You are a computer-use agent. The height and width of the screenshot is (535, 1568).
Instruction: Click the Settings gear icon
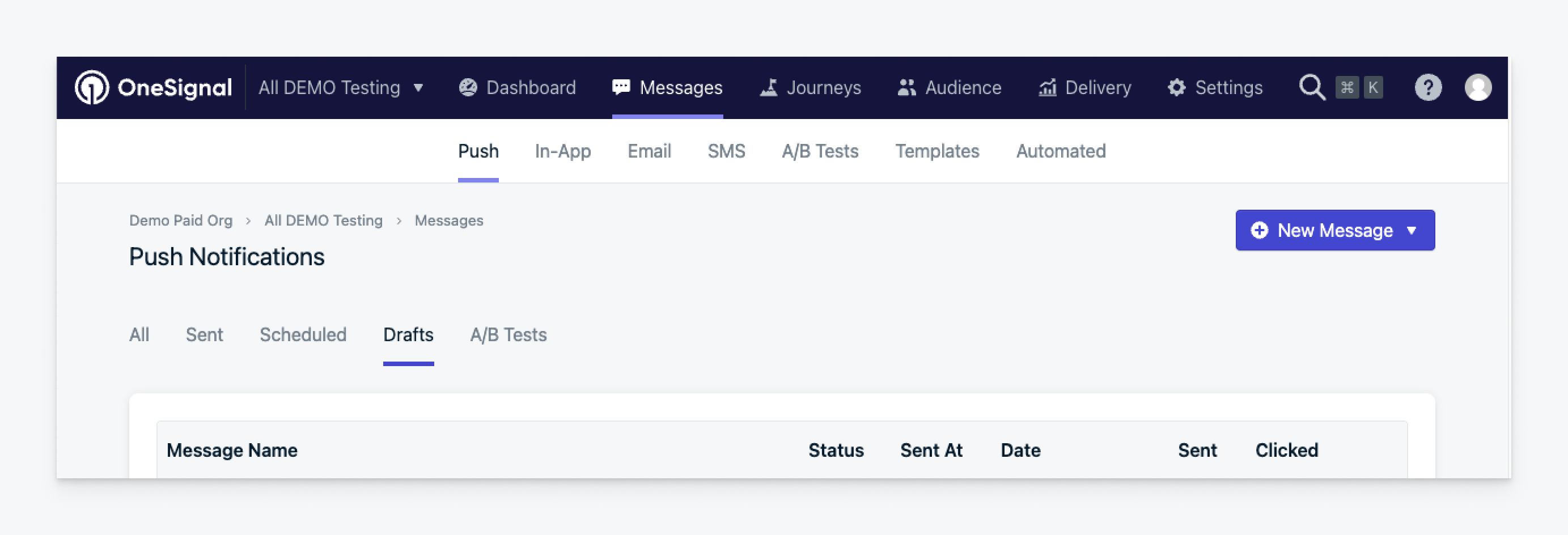click(x=1176, y=88)
